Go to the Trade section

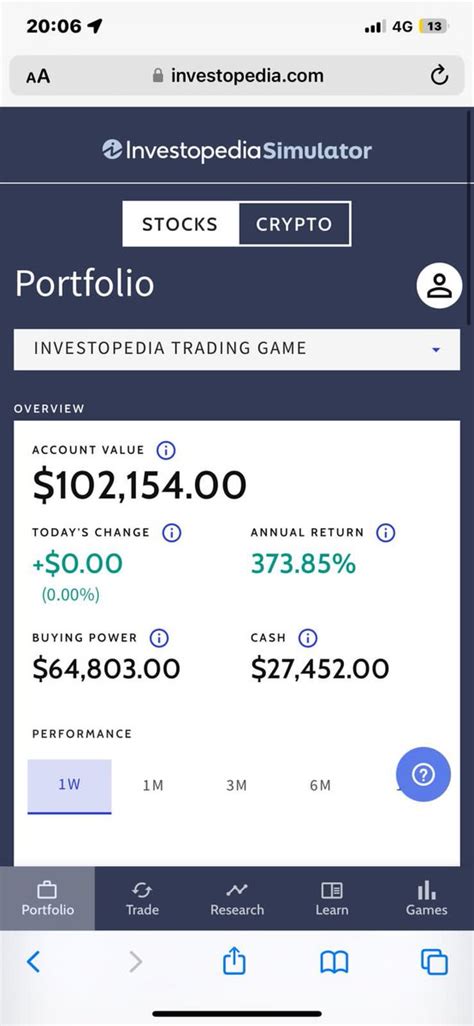tap(142, 899)
